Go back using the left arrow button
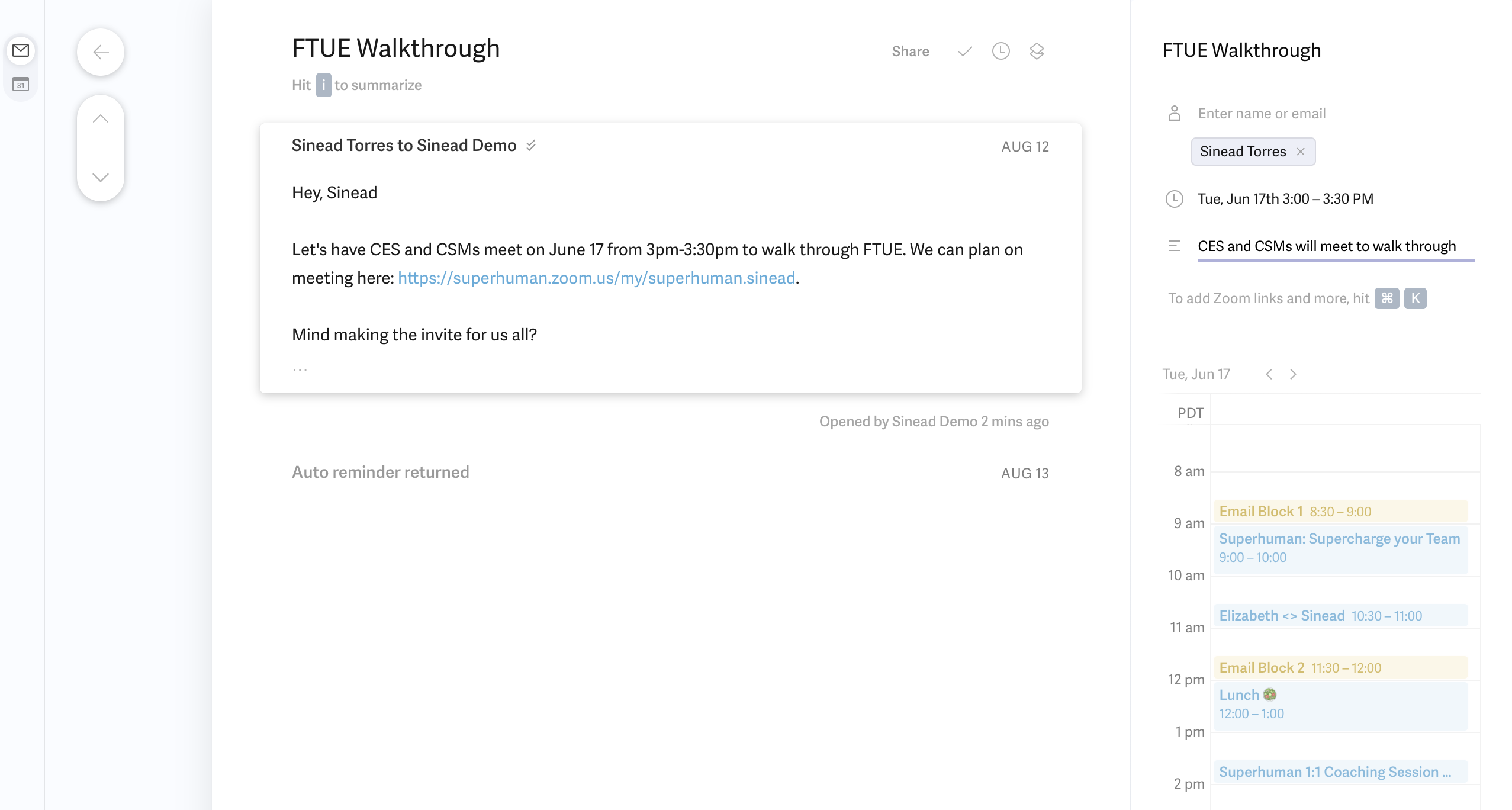 (x=101, y=52)
